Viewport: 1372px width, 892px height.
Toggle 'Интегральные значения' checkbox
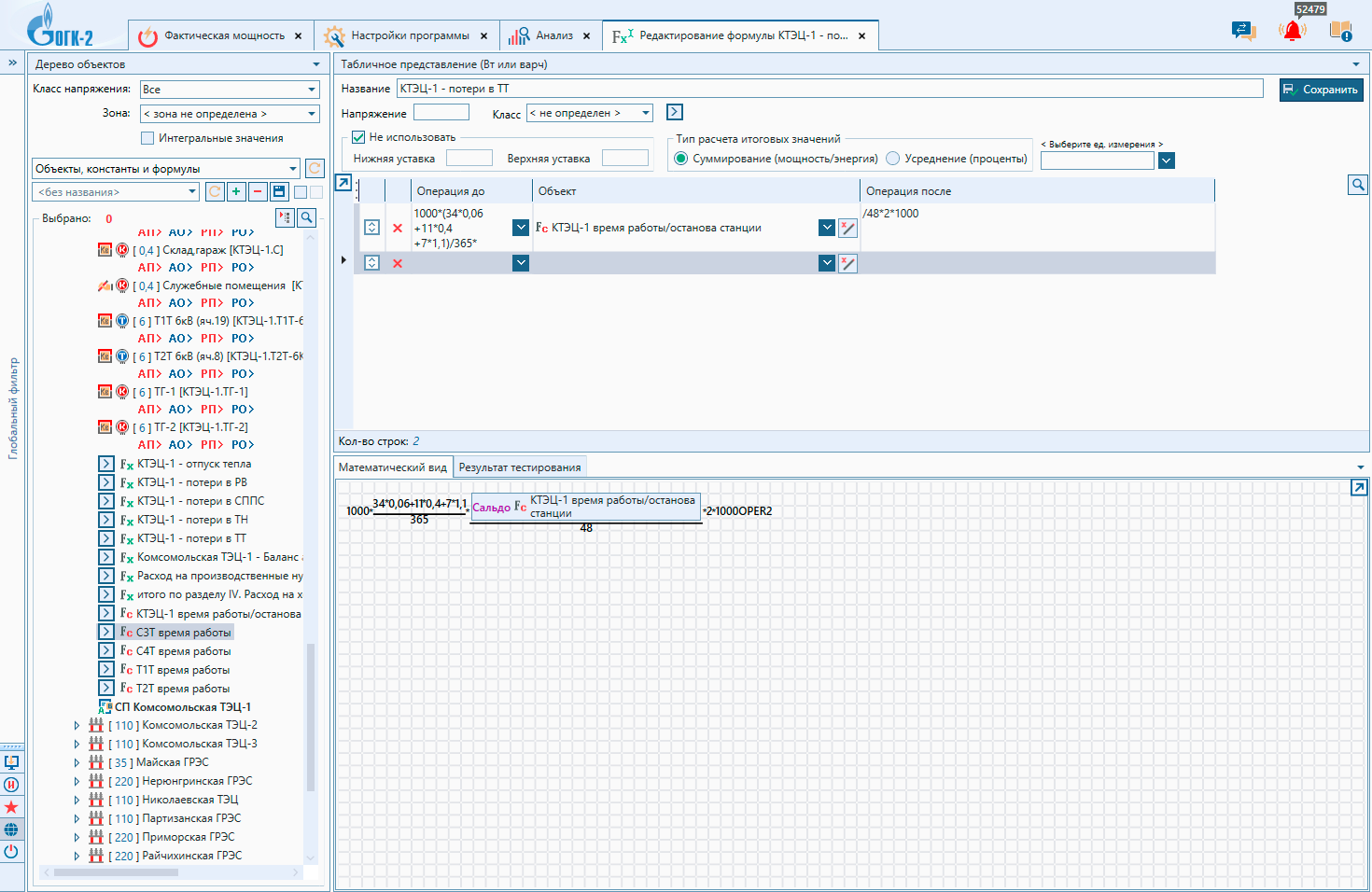147,138
